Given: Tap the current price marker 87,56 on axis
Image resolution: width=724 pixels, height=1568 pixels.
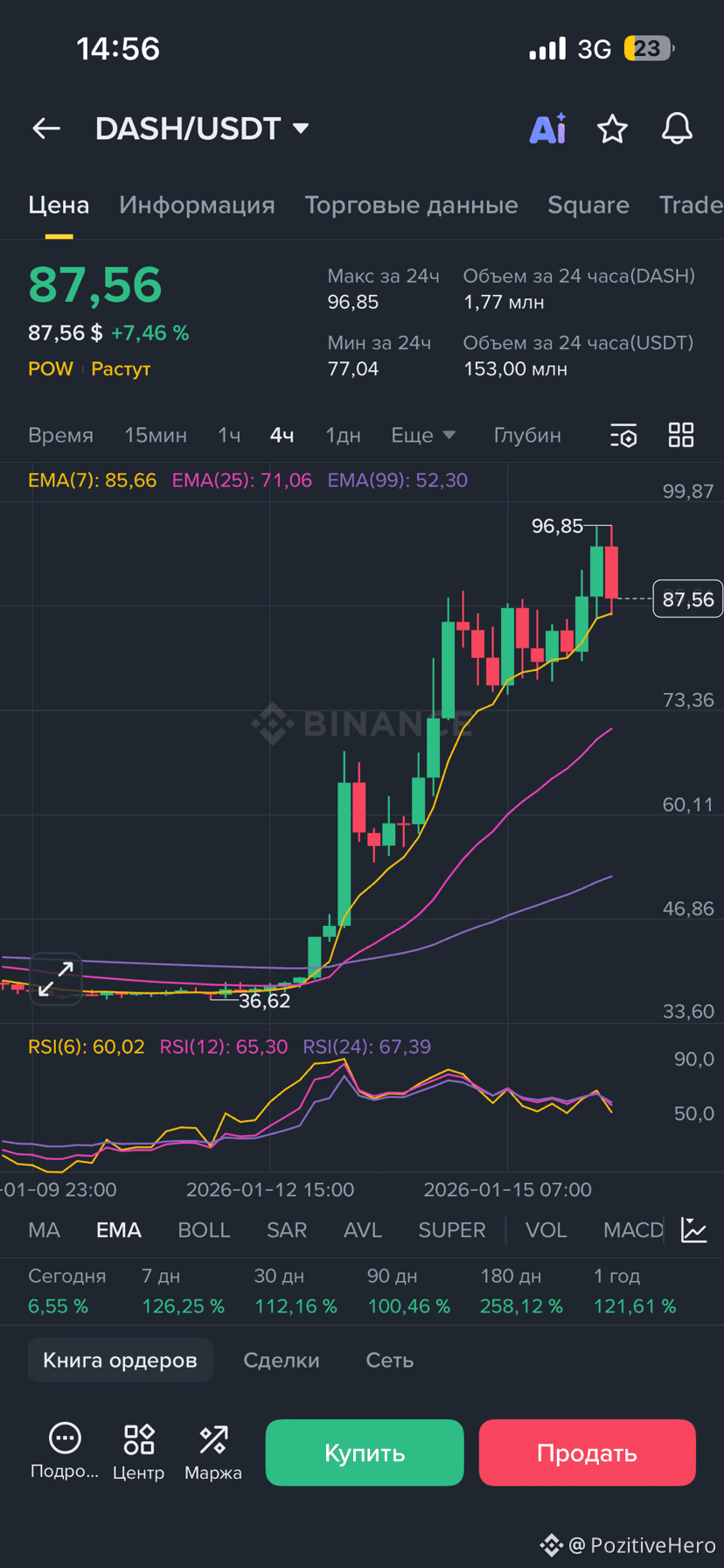Looking at the screenshot, I should pos(688,599).
